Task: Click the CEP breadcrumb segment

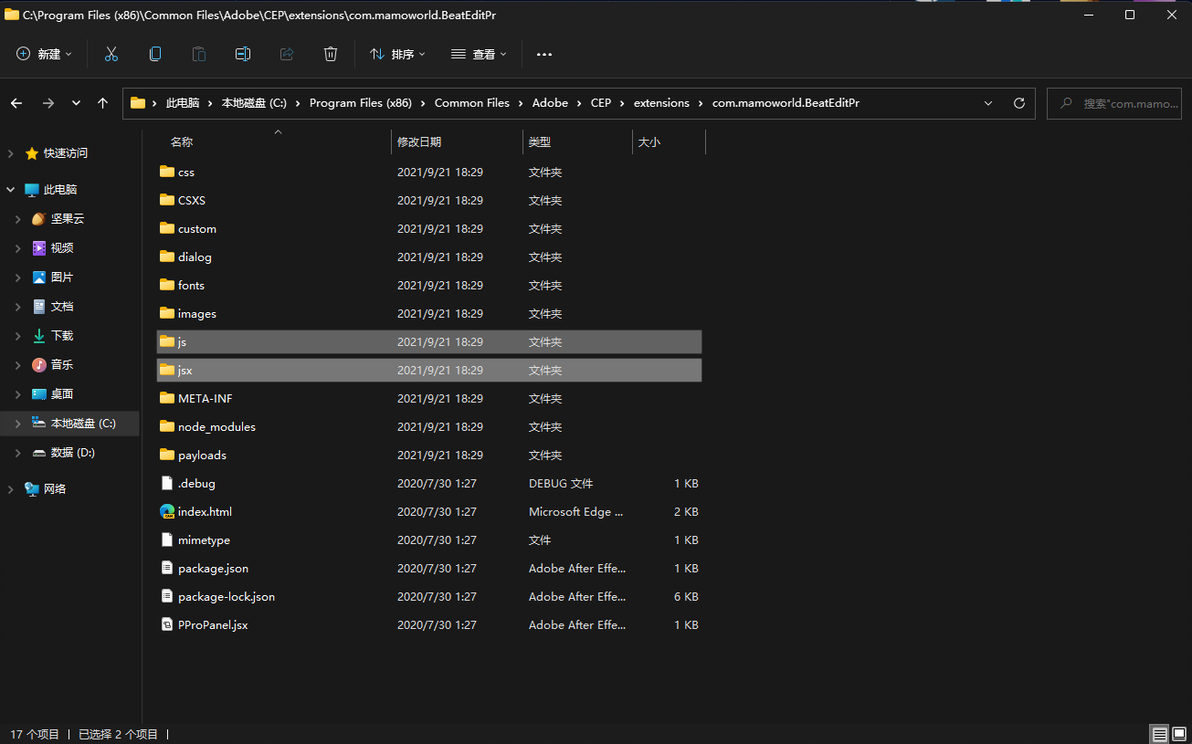Action: pyautogui.click(x=601, y=103)
